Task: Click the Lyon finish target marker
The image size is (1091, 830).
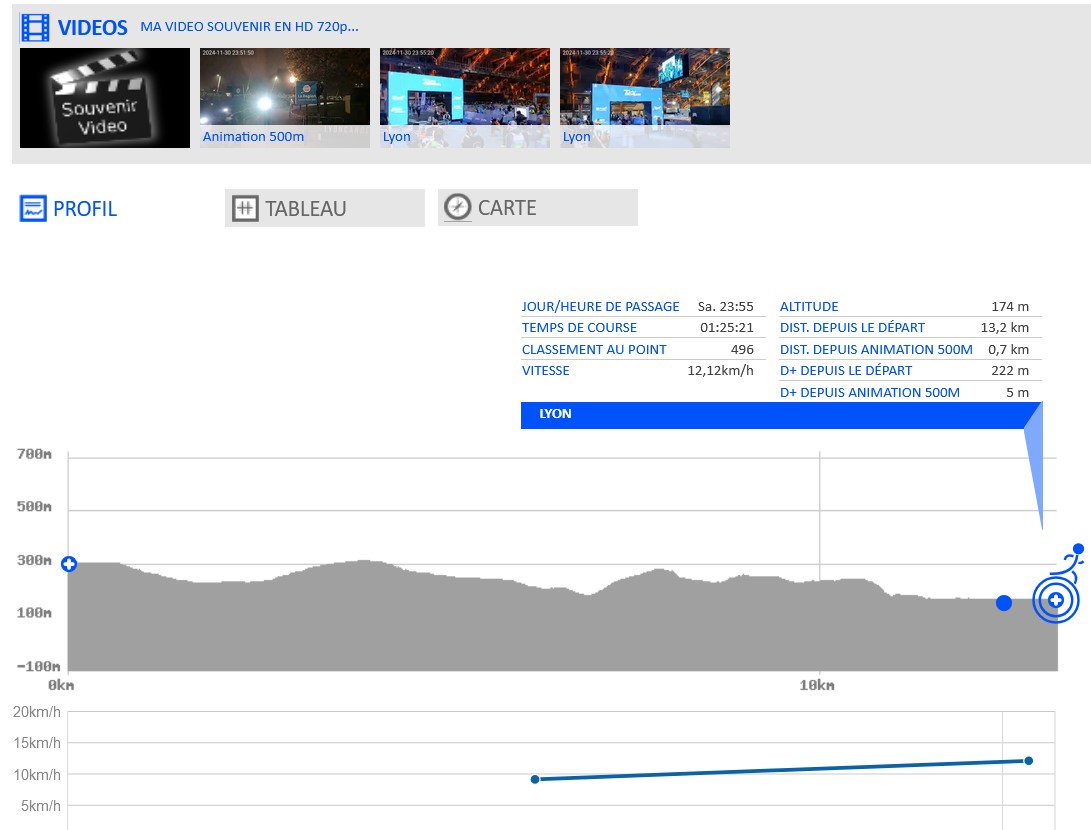Action: pyautogui.click(x=1056, y=601)
